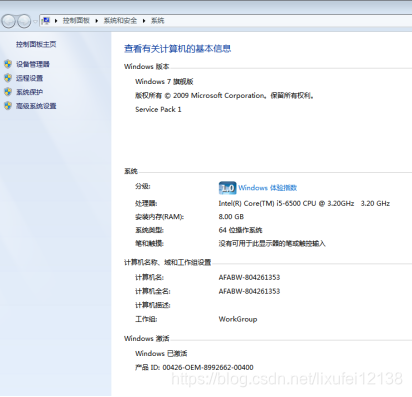Open 系统保护 link

29,92
